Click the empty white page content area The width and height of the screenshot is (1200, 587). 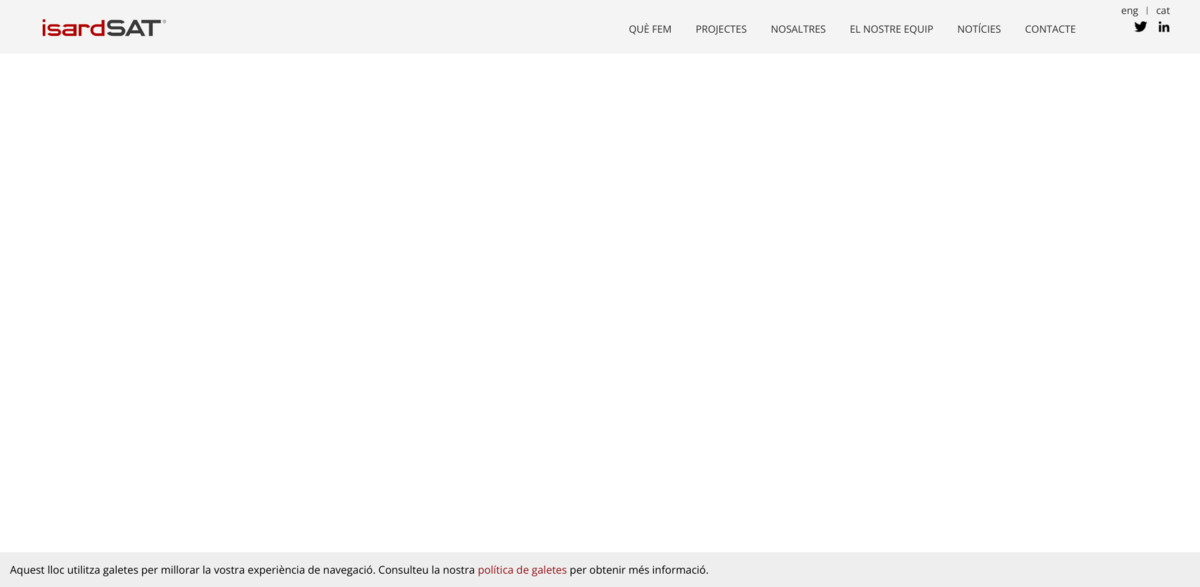pos(600,300)
